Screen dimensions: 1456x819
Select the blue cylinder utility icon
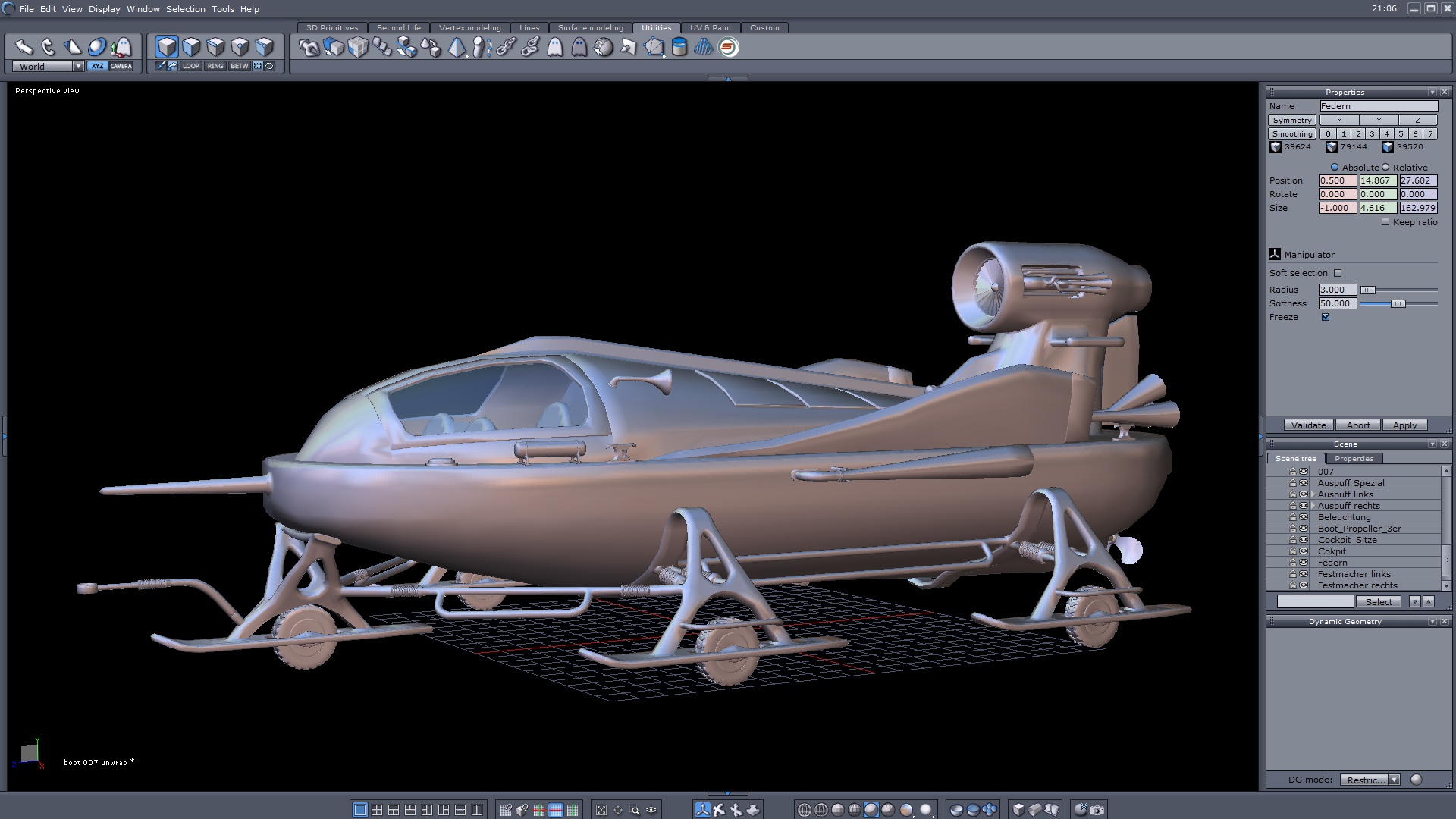pyautogui.click(x=679, y=47)
